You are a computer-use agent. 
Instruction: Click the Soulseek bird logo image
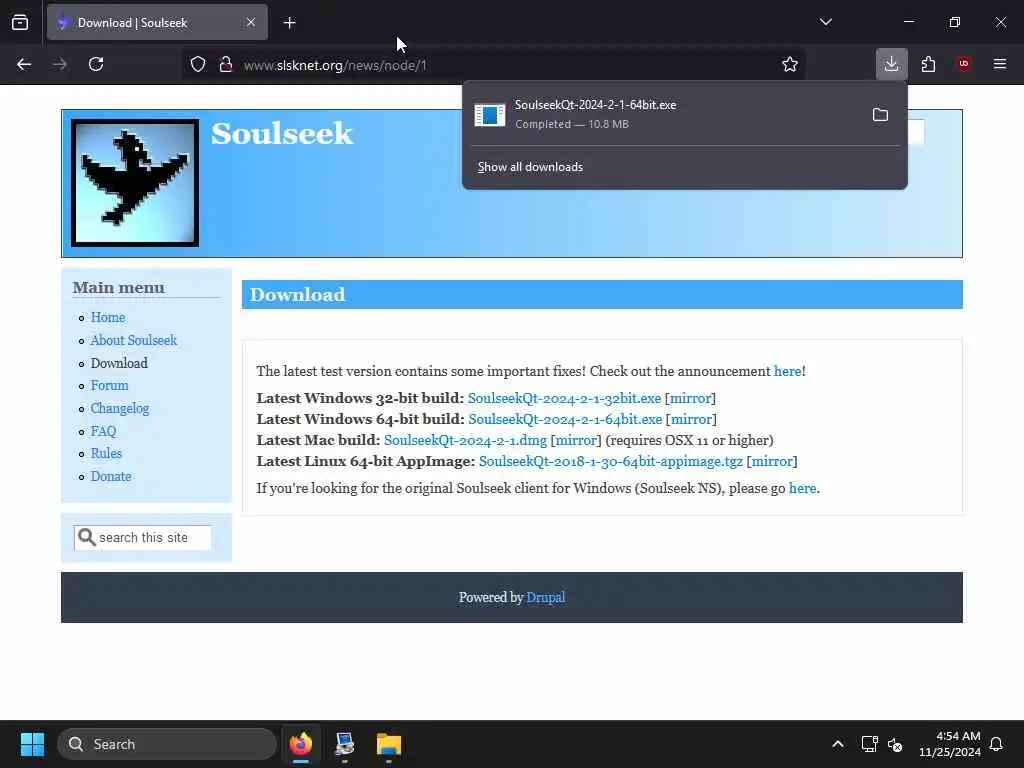click(135, 183)
